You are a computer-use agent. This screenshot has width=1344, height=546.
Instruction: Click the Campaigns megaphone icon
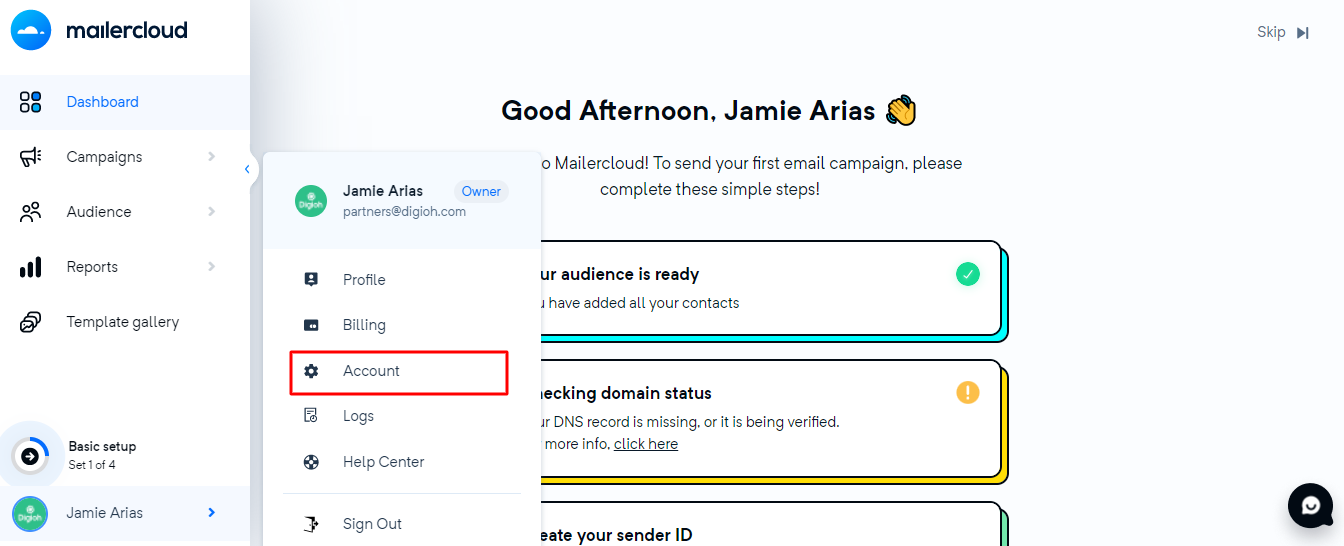click(x=31, y=157)
